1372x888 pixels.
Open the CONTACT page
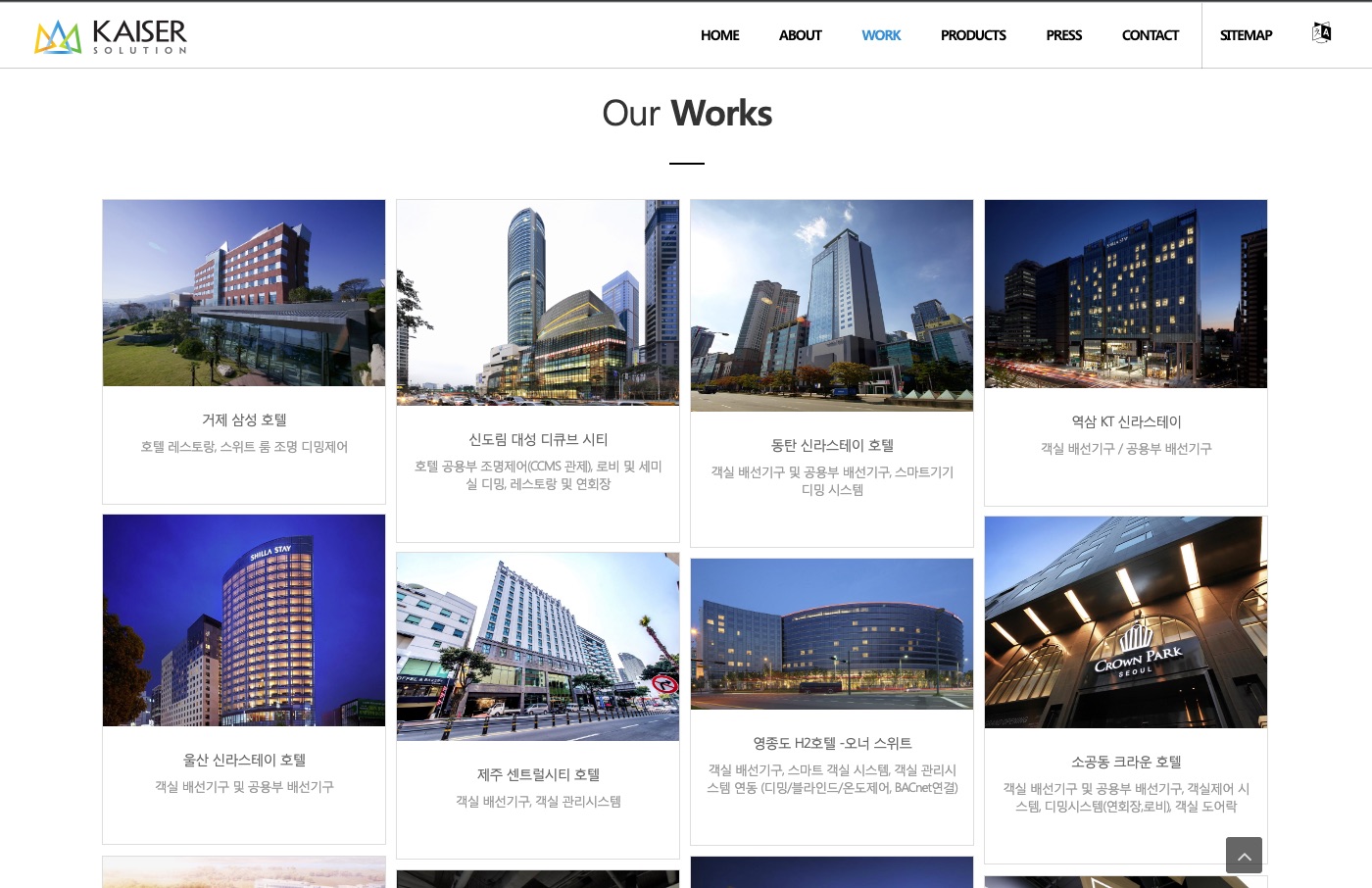[x=1150, y=35]
